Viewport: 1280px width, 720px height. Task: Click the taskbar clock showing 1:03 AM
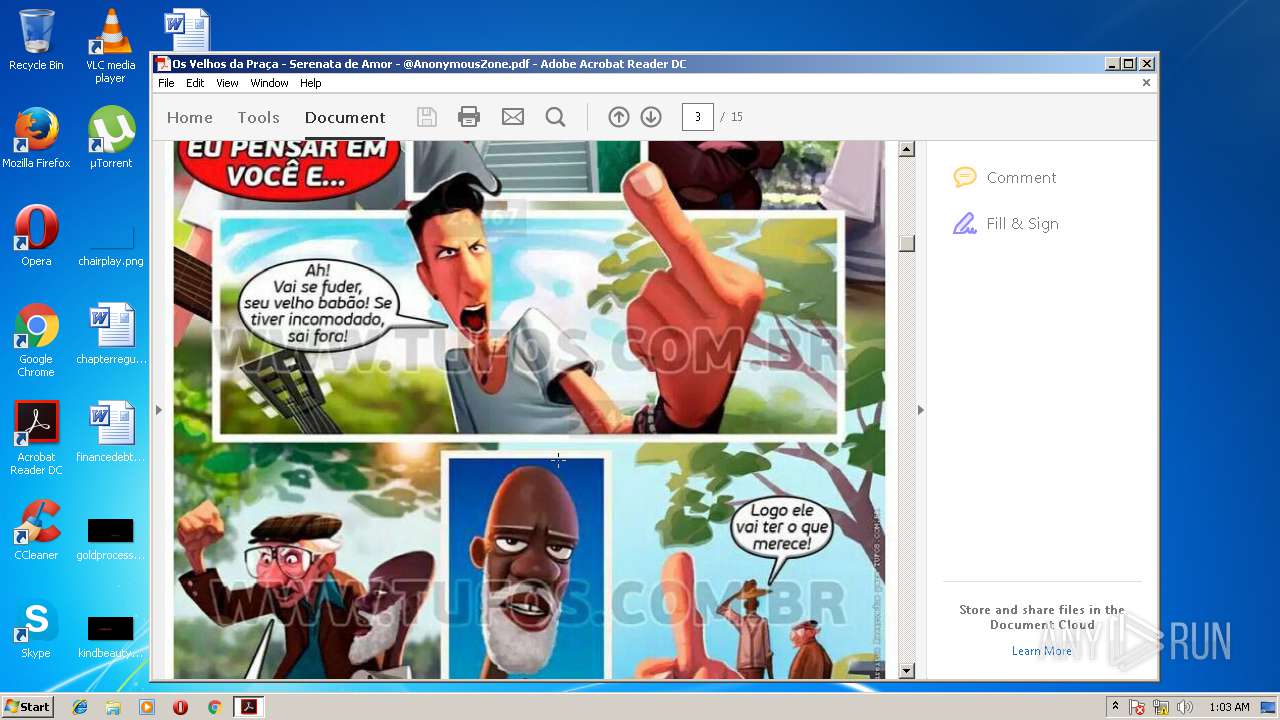(x=1228, y=707)
